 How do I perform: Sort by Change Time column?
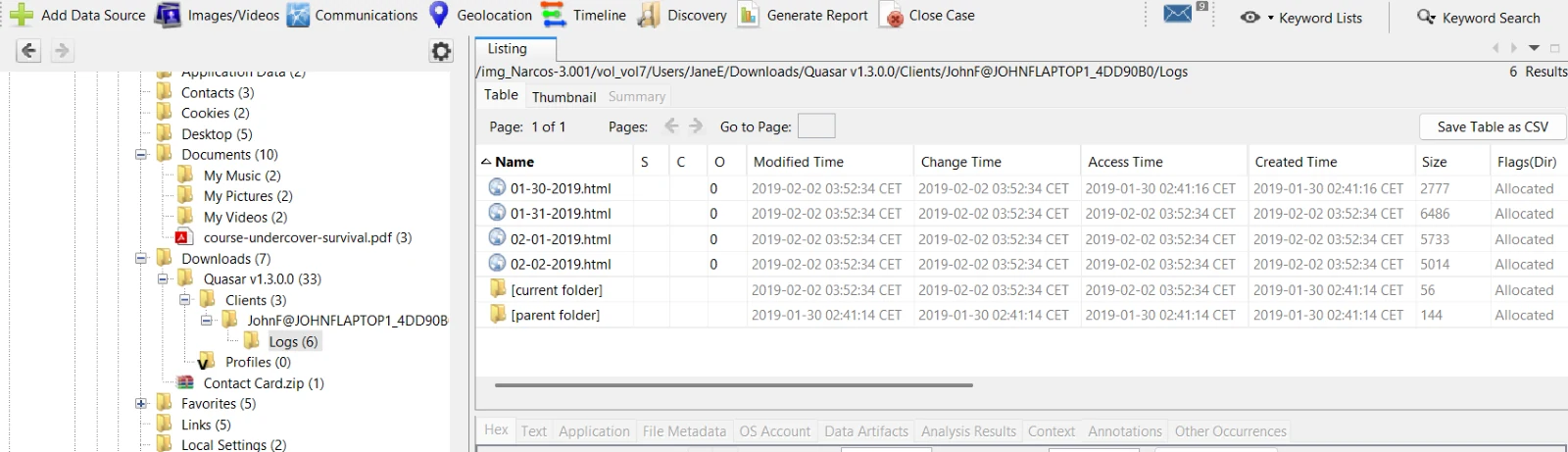pyautogui.click(x=996, y=162)
